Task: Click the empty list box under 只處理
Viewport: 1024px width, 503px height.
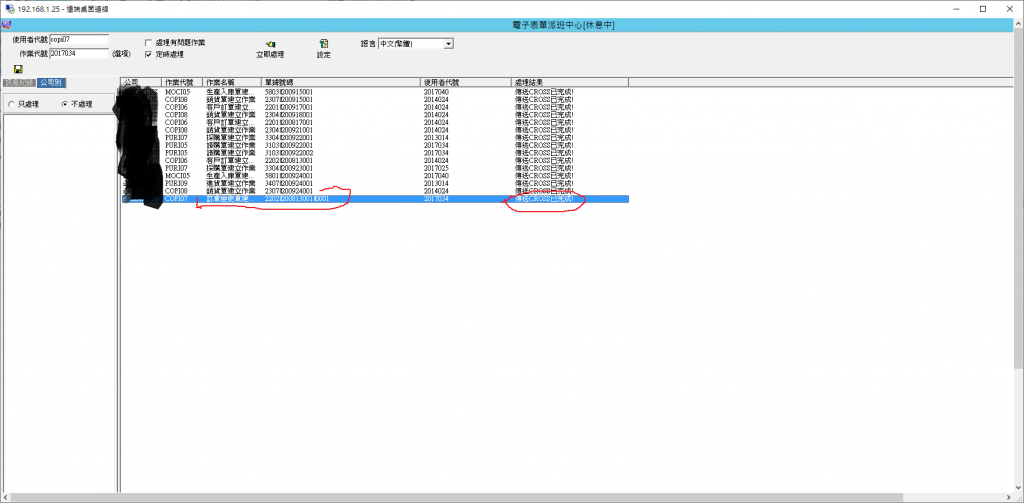Action: [x=58, y=302]
